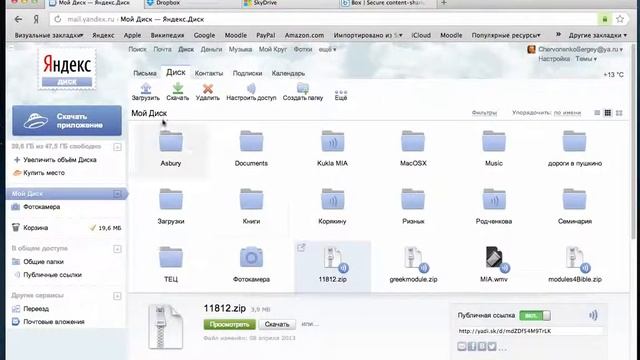Open Настройки settings link
The width and height of the screenshot is (640, 360).
pos(554,59)
